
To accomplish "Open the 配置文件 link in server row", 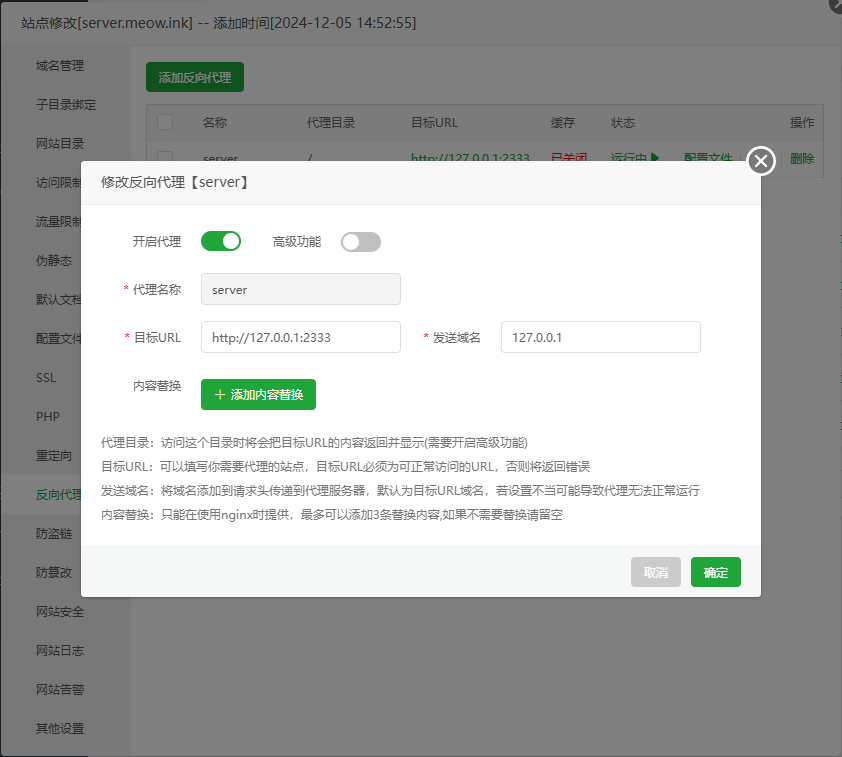I will 708,158.
